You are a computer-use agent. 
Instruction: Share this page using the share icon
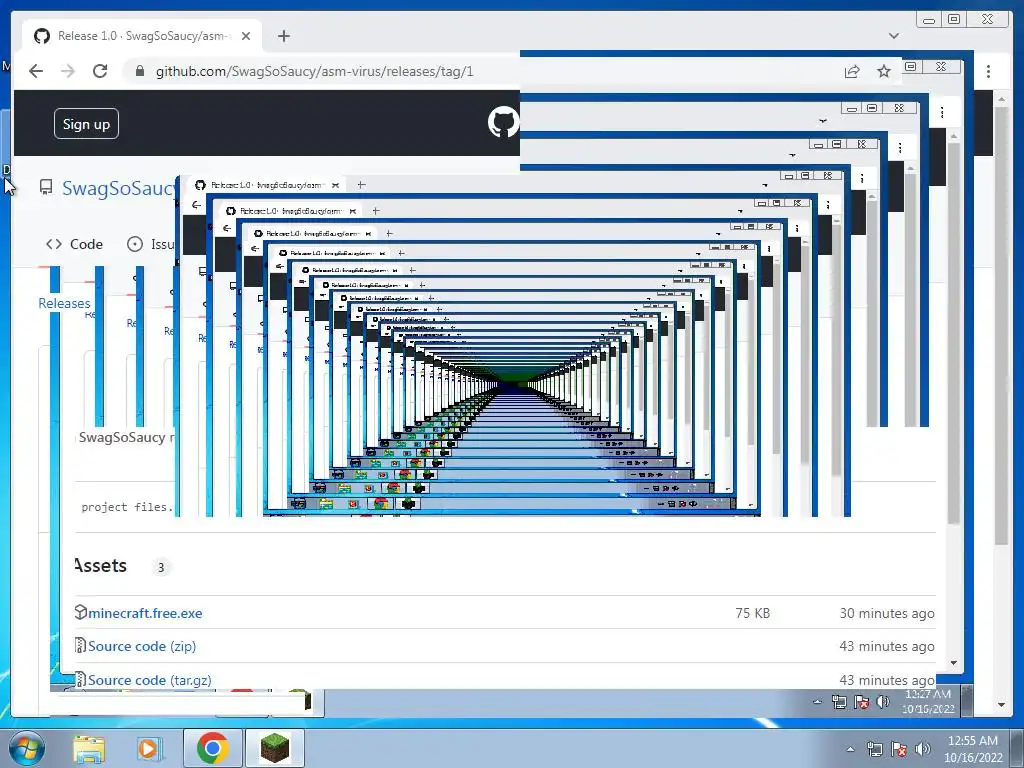tap(852, 71)
